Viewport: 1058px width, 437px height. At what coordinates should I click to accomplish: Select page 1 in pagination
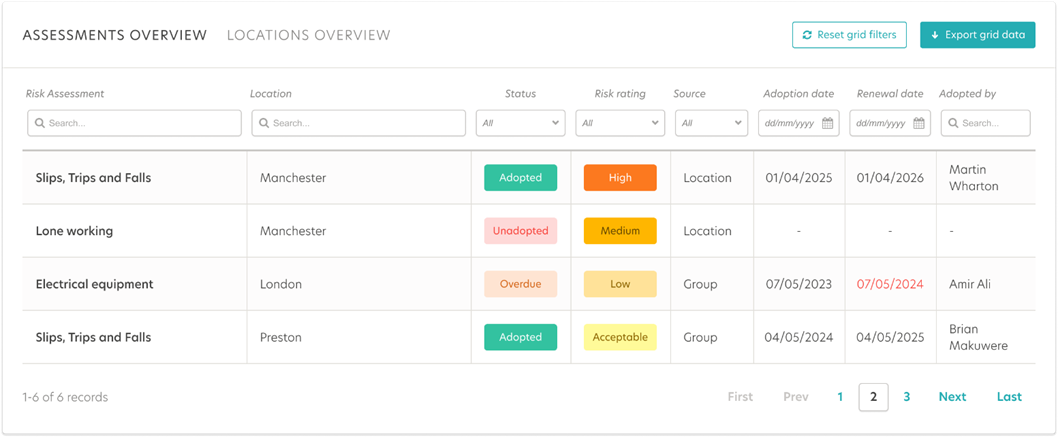point(840,397)
